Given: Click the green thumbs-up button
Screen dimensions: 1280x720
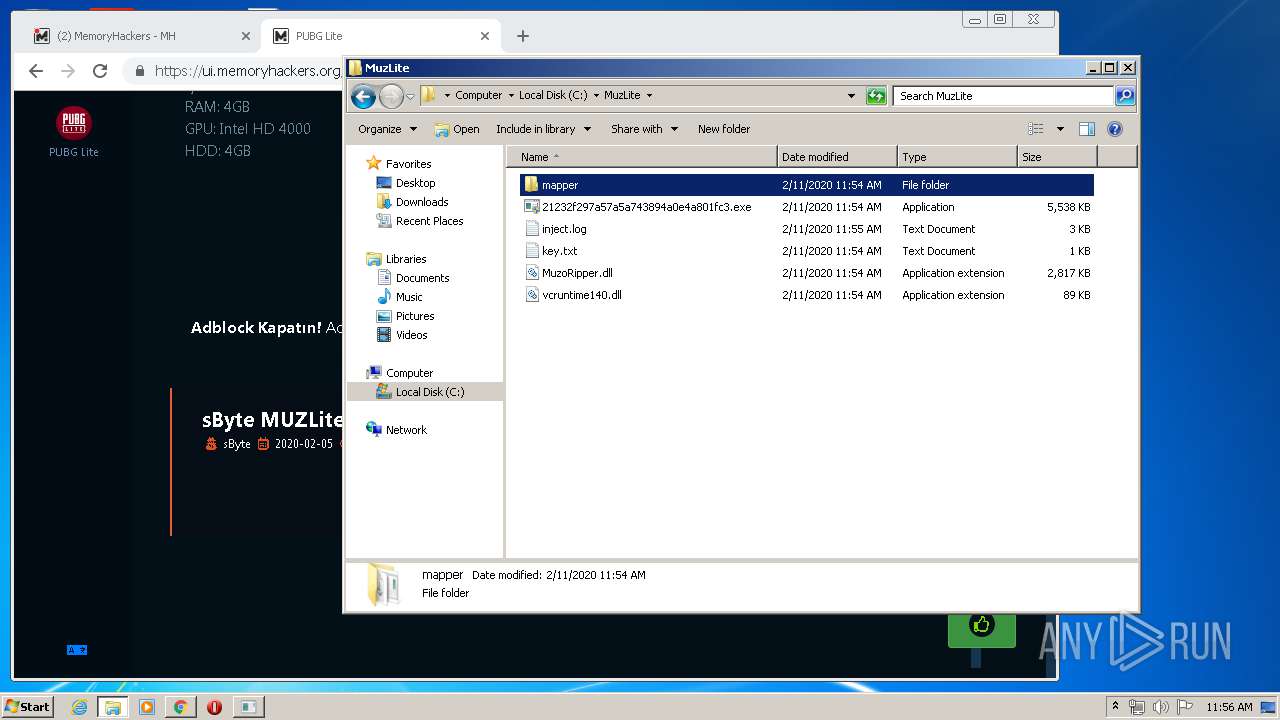Looking at the screenshot, I should tap(982, 627).
